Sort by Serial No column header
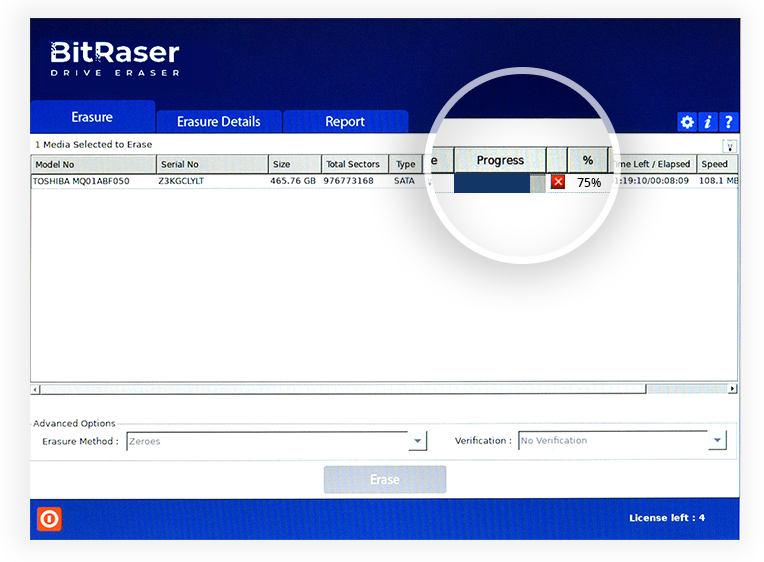Image resolution: width=764 pixels, height=562 pixels. click(x=212, y=164)
